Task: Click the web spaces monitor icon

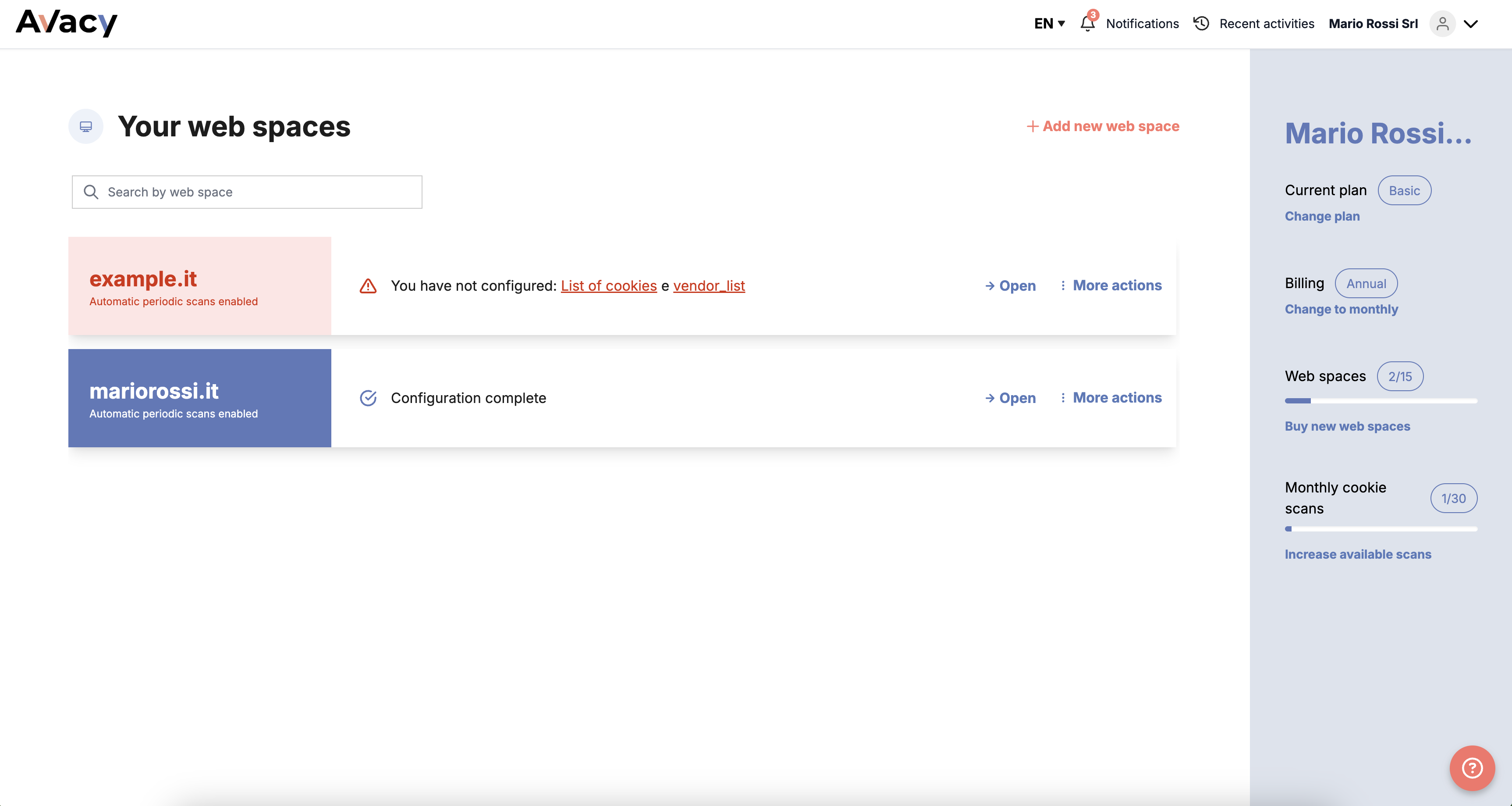Action: point(86,126)
